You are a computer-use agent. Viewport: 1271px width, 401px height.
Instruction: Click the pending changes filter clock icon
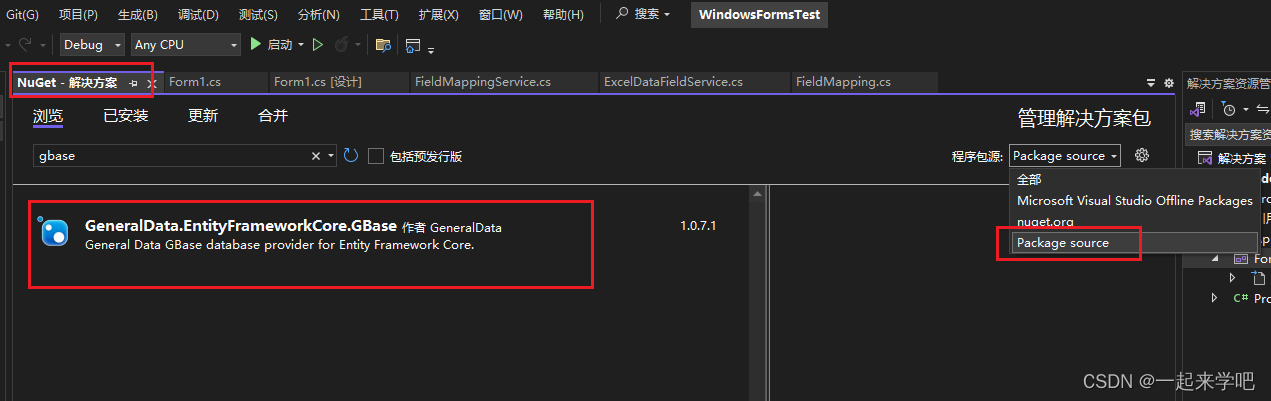click(1229, 109)
